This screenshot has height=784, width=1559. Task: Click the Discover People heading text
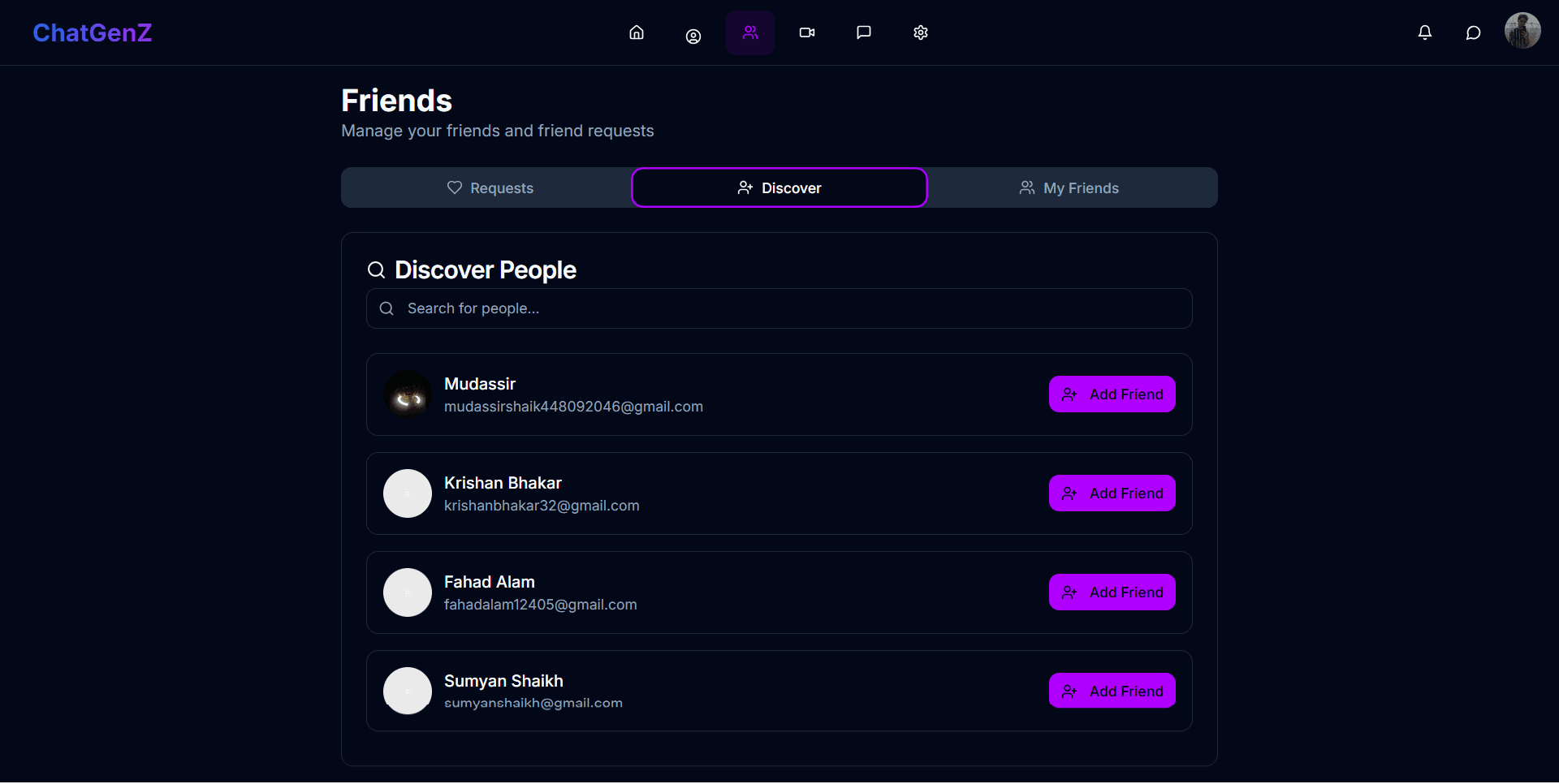tap(486, 269)
